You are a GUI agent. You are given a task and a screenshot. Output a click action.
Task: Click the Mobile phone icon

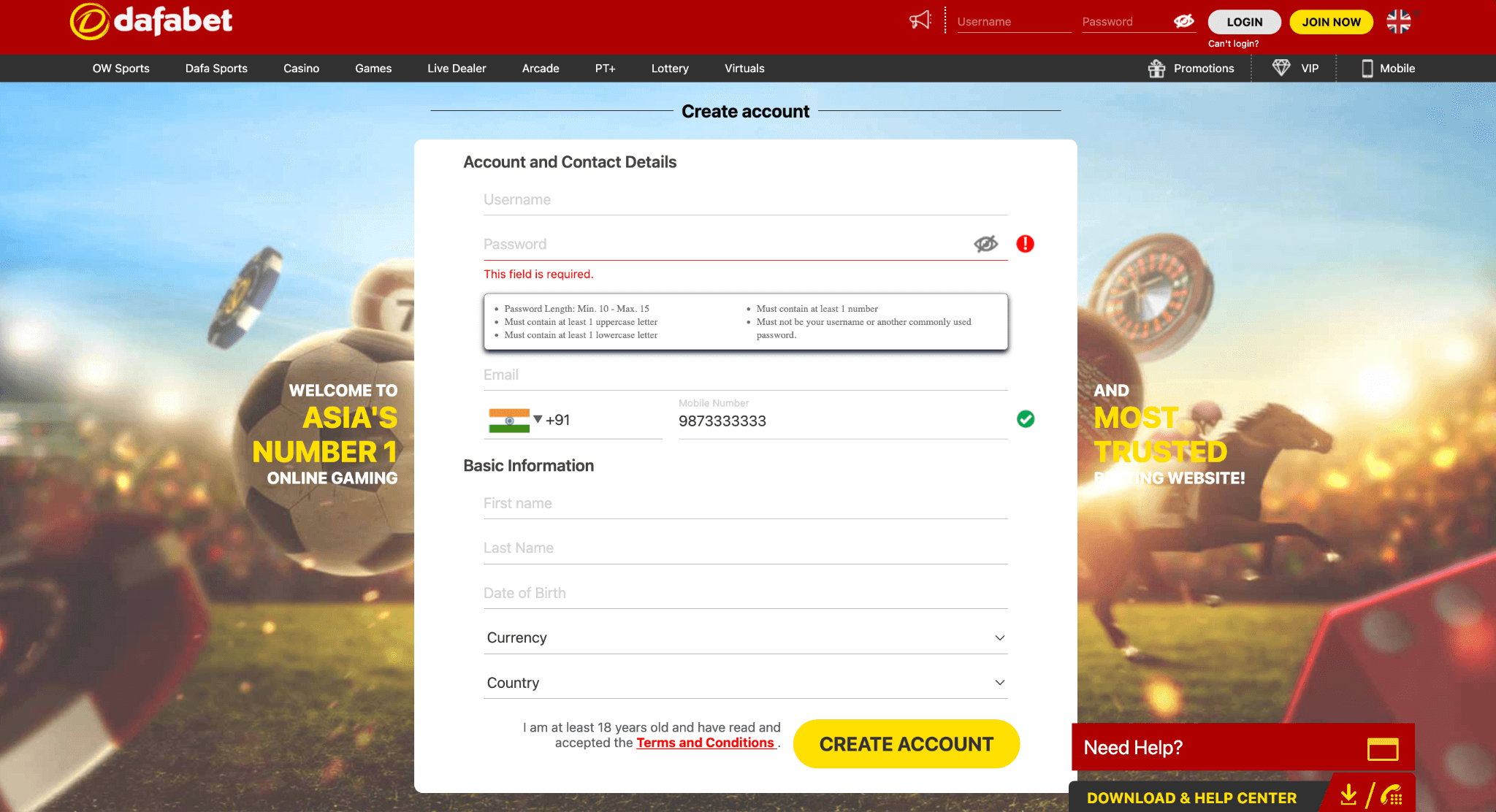pyautogui.click(x=1367, y=69)
